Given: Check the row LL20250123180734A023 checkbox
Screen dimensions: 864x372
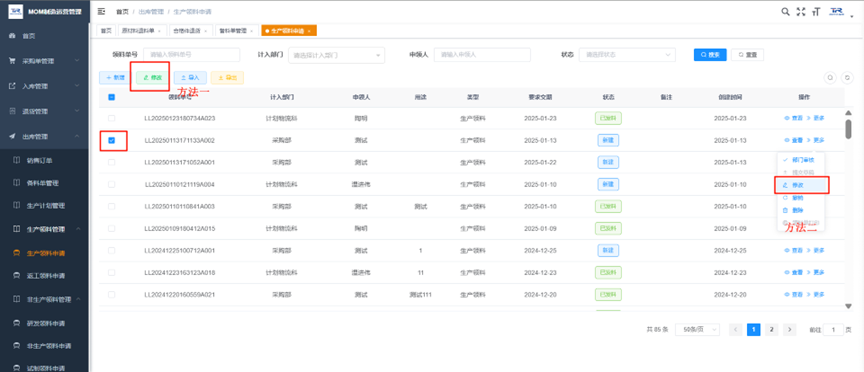Looking at the screenshot, I should coord(111,118).
